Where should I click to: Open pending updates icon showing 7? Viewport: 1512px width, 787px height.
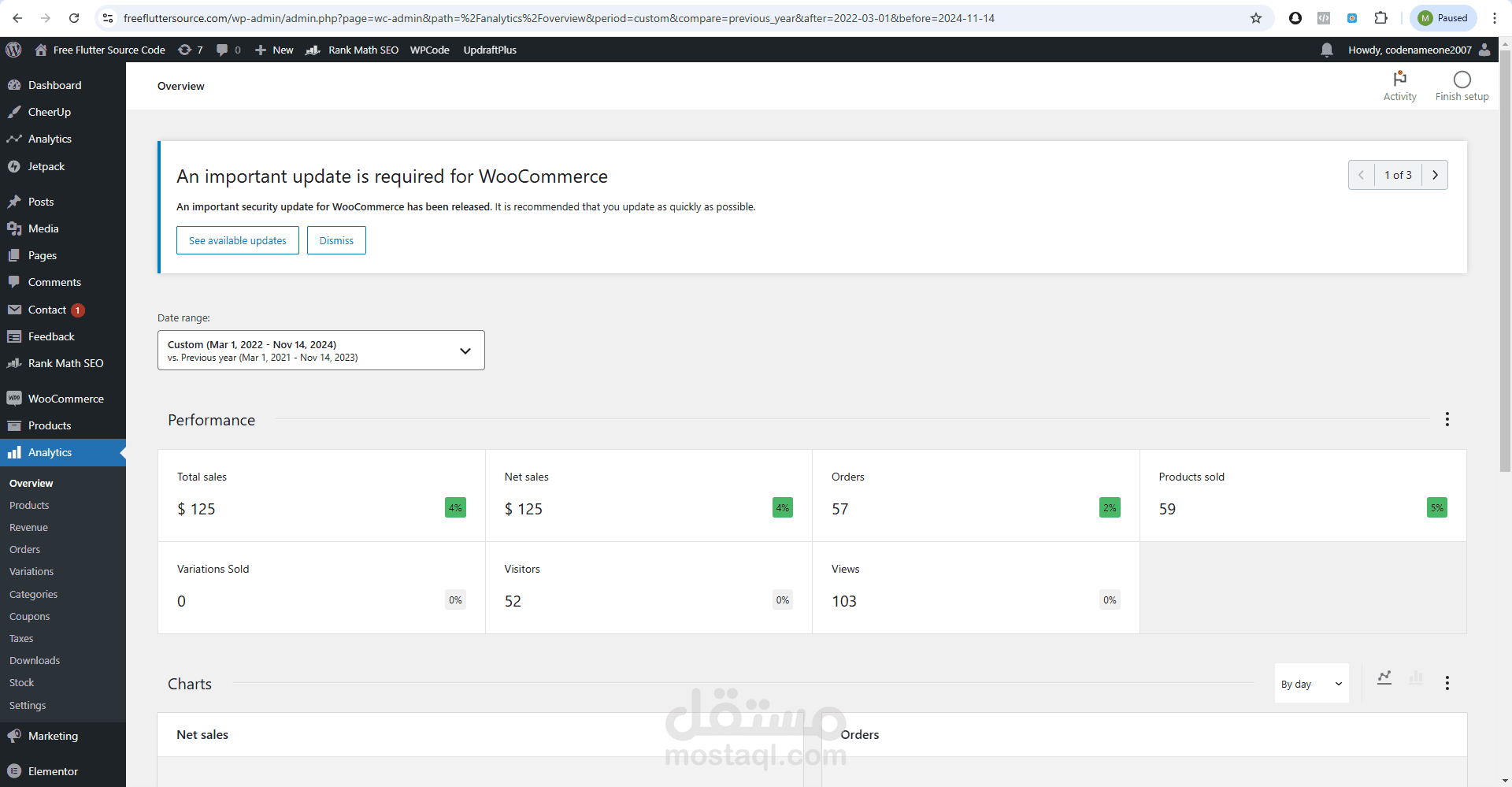point(191,50)
